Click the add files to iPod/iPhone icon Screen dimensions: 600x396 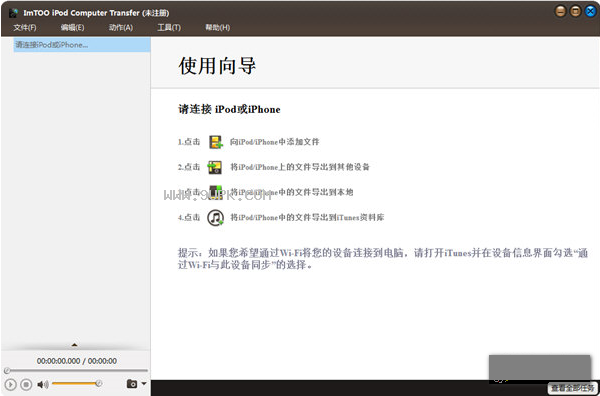coord(215,142)
